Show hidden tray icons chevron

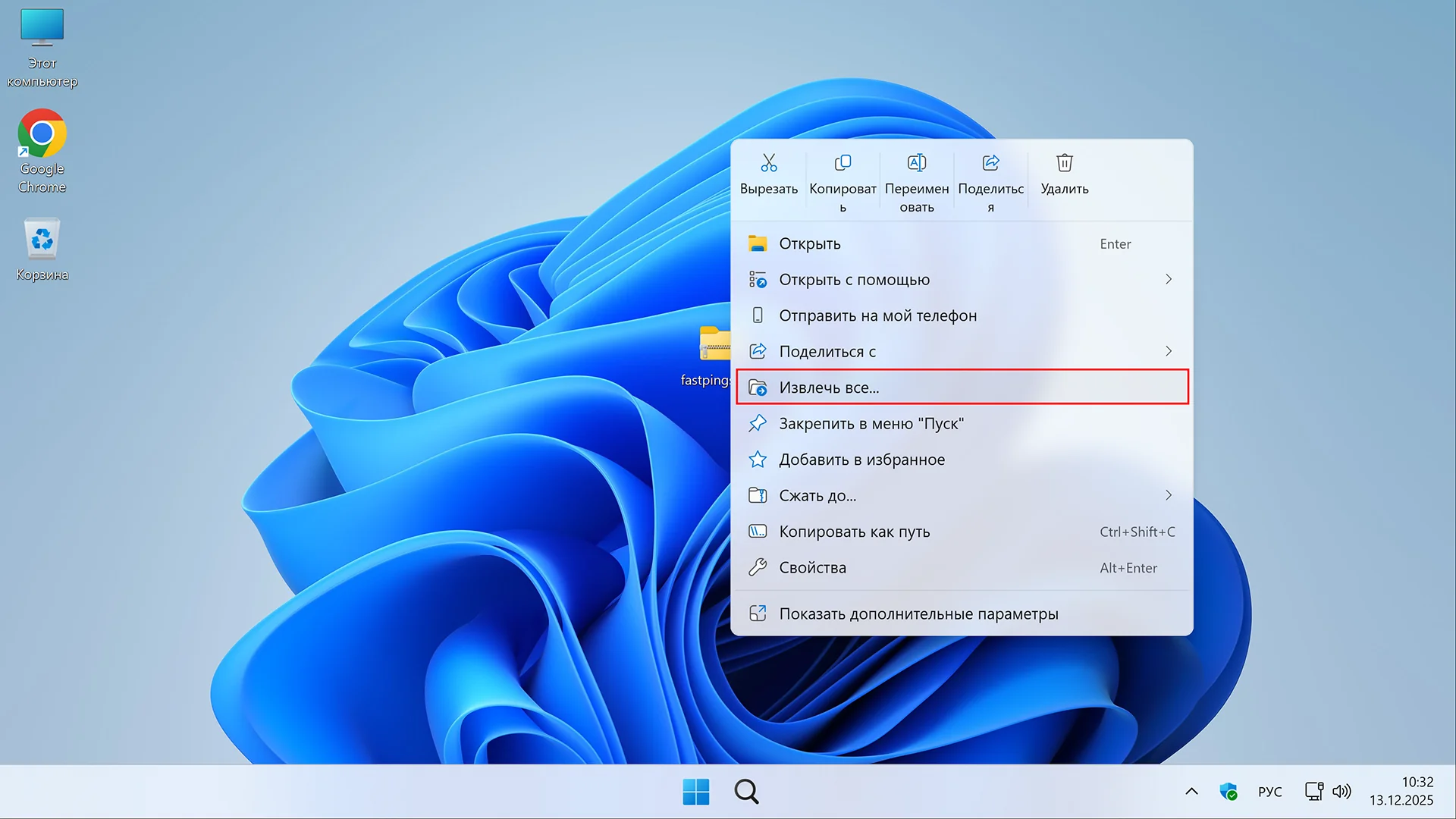coord(1191,792)
